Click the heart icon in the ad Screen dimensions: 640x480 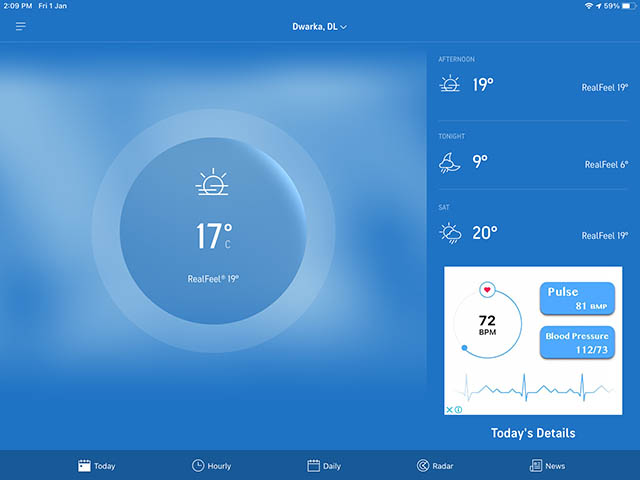pos(487,290)
